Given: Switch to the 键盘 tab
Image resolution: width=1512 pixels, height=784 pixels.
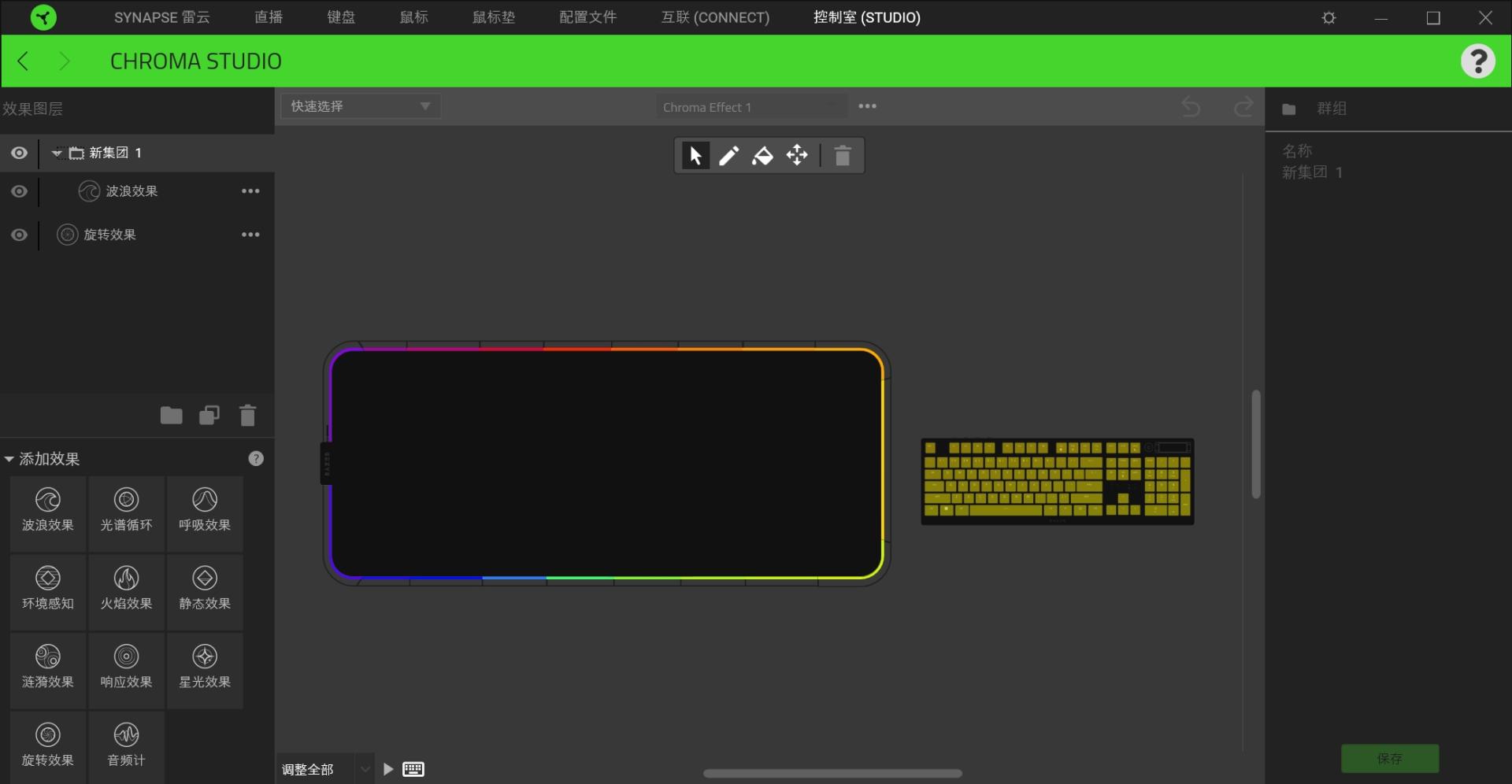Looking at the screenshot, I should [341, 17].
